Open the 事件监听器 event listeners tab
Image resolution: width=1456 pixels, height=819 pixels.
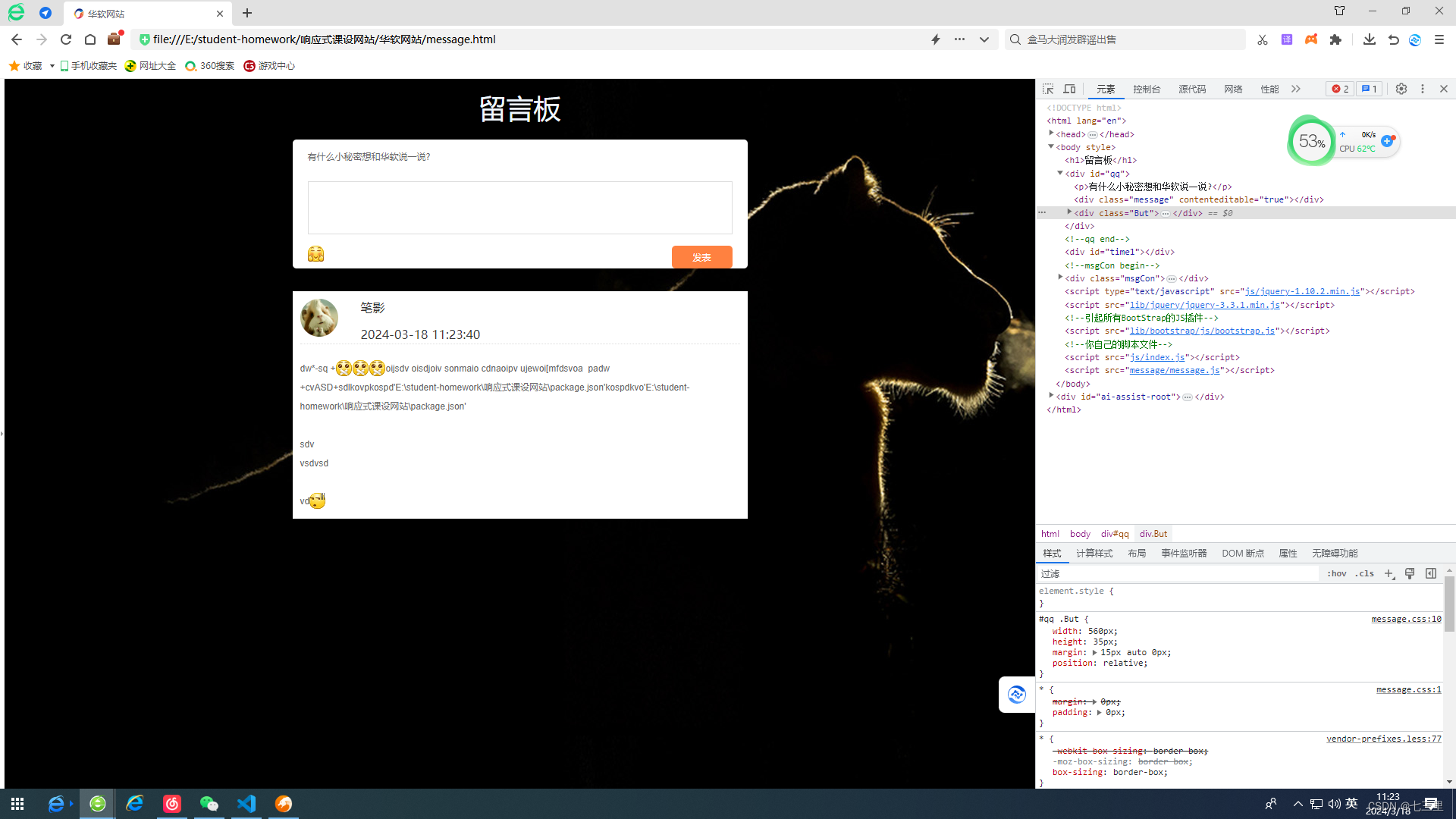tap(1184, 553)
